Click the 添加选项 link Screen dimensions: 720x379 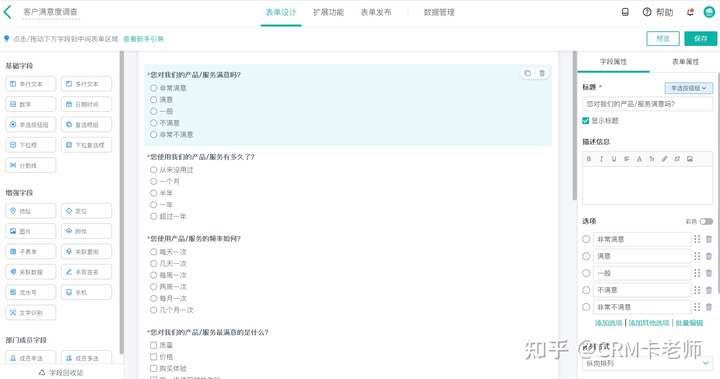[608, 323]
